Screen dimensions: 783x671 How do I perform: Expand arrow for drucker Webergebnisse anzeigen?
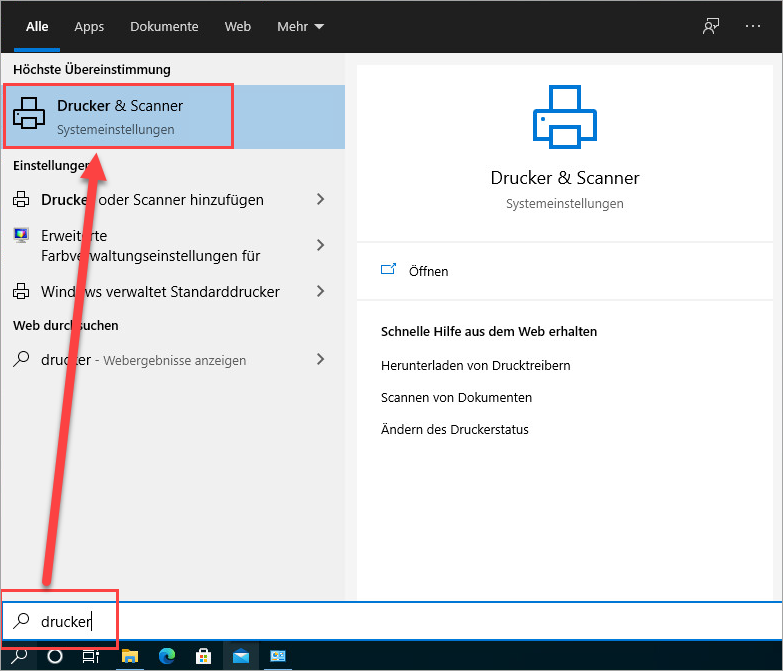point(321,359)
